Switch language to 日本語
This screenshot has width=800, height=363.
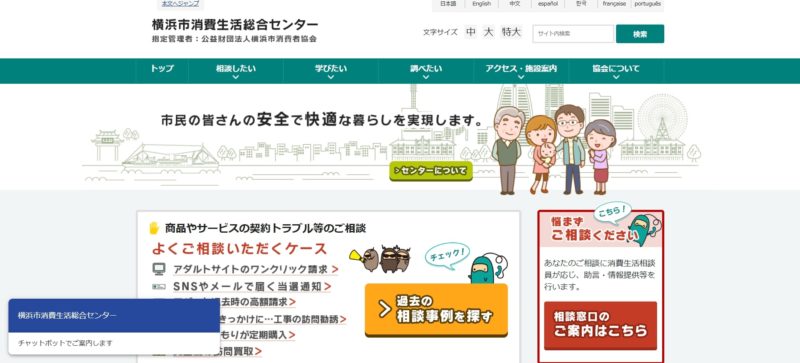pyautogui.click(x=448, y=4)
